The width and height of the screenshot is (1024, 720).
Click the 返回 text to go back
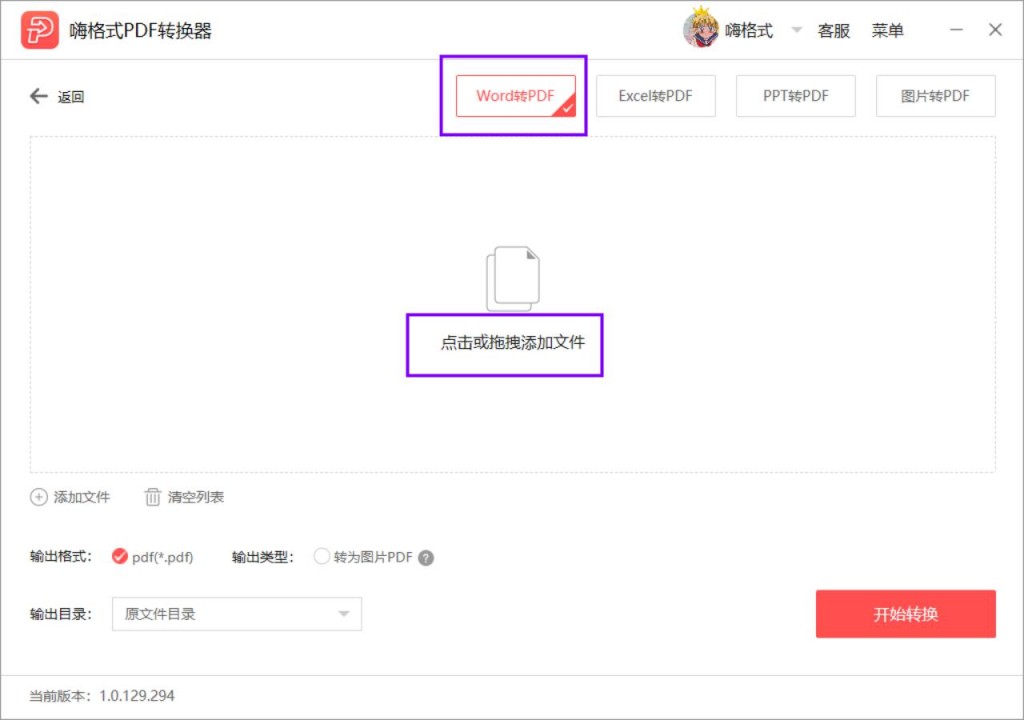[x=71, y=97]
